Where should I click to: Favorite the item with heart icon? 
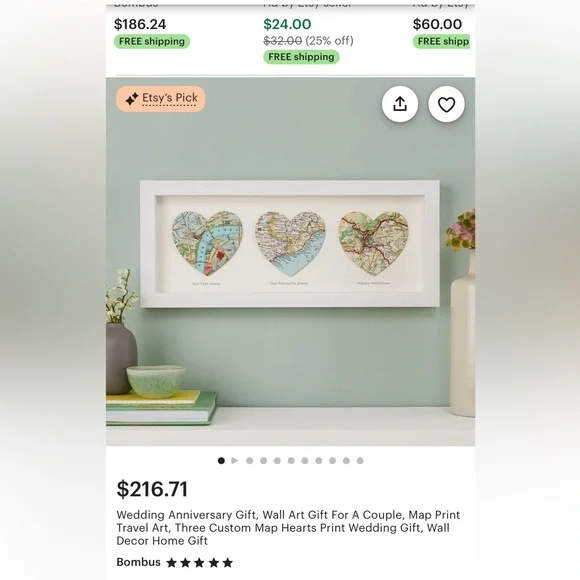pyautogui.click(x=446, y=104)
